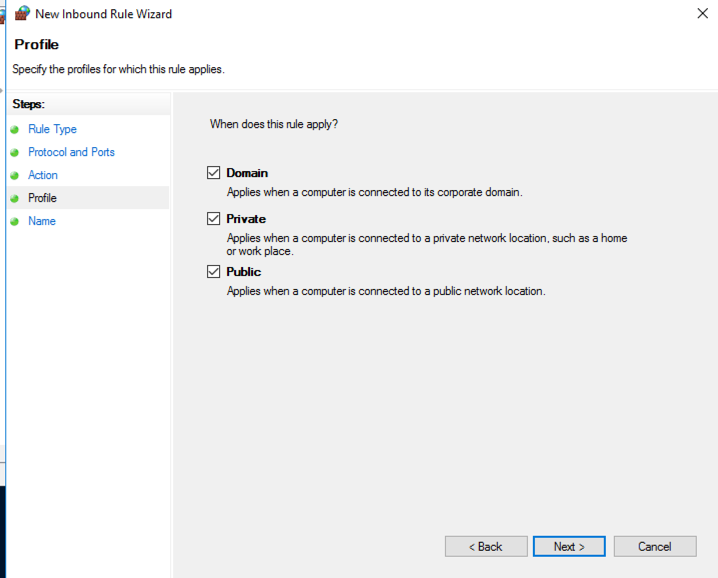Click the Back button
Screen dimensions: 718x578
[x=486, y=547]
